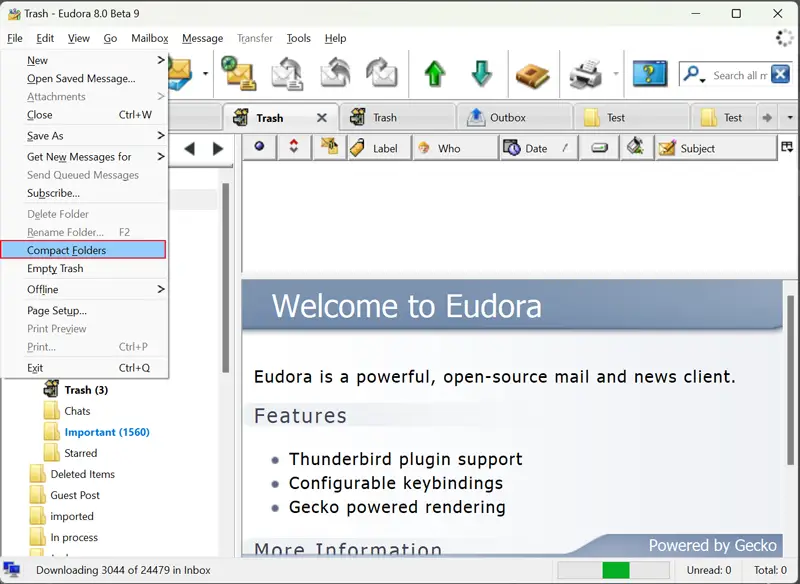Open the imported folder
Screen dimensions: 800x584
[71, 516]
